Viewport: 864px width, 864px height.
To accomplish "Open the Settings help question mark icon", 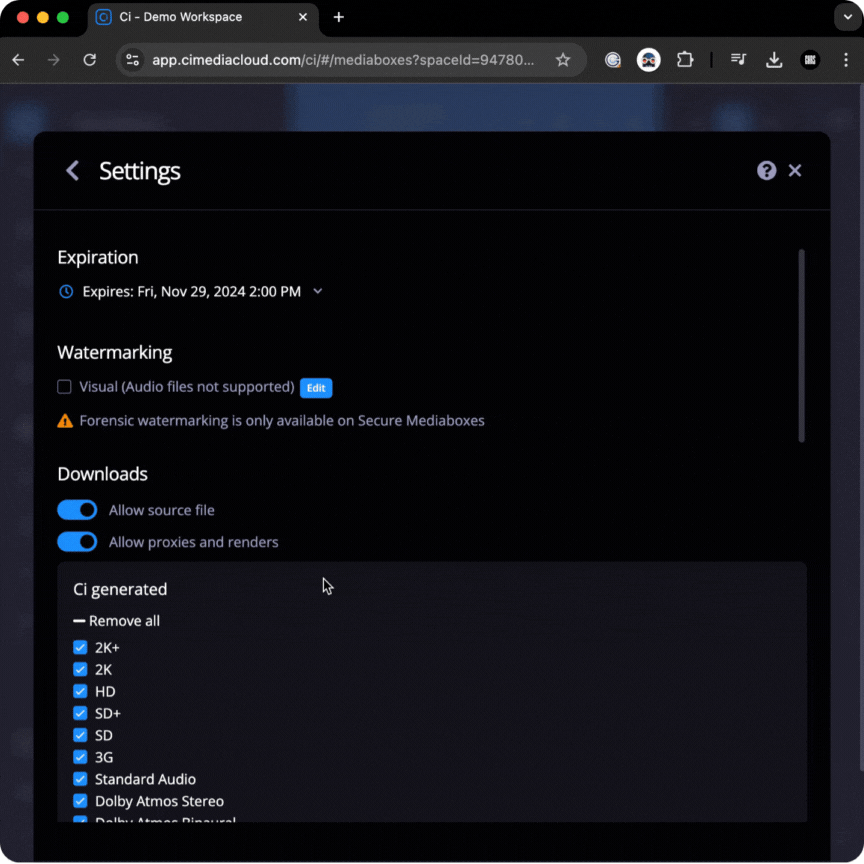I will pos(766,171).
